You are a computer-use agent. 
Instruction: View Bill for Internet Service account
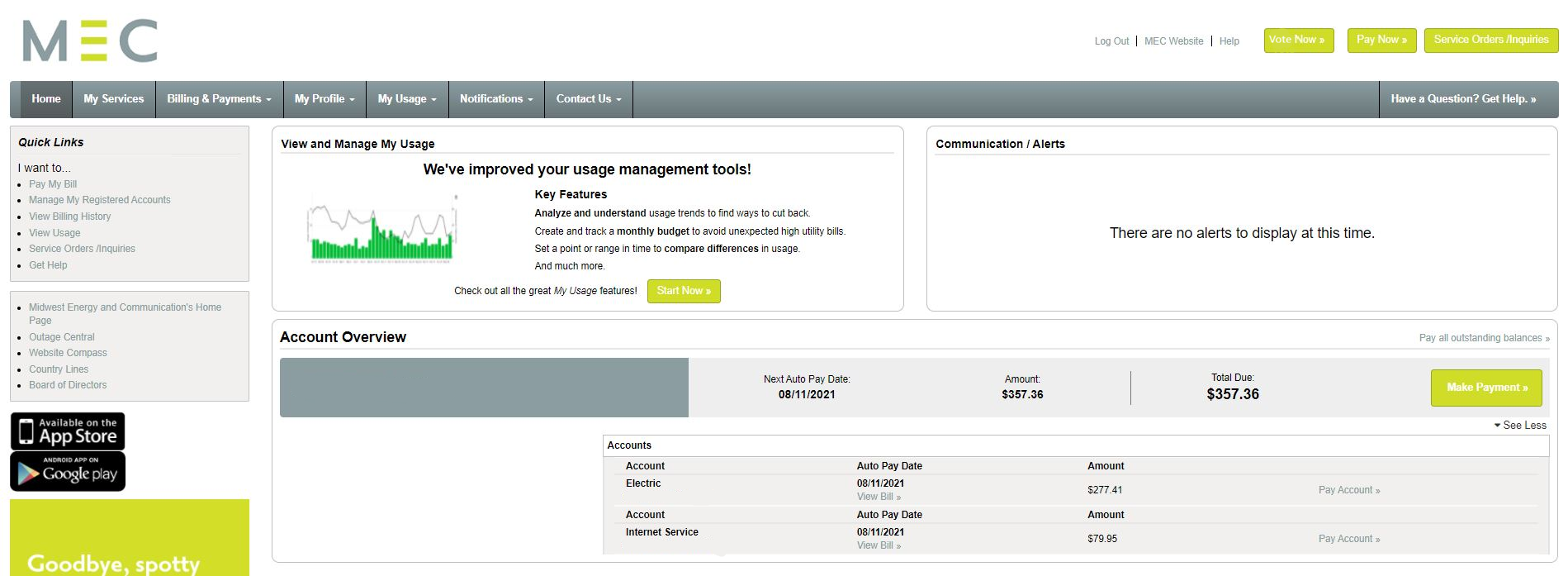coord(879,545)
